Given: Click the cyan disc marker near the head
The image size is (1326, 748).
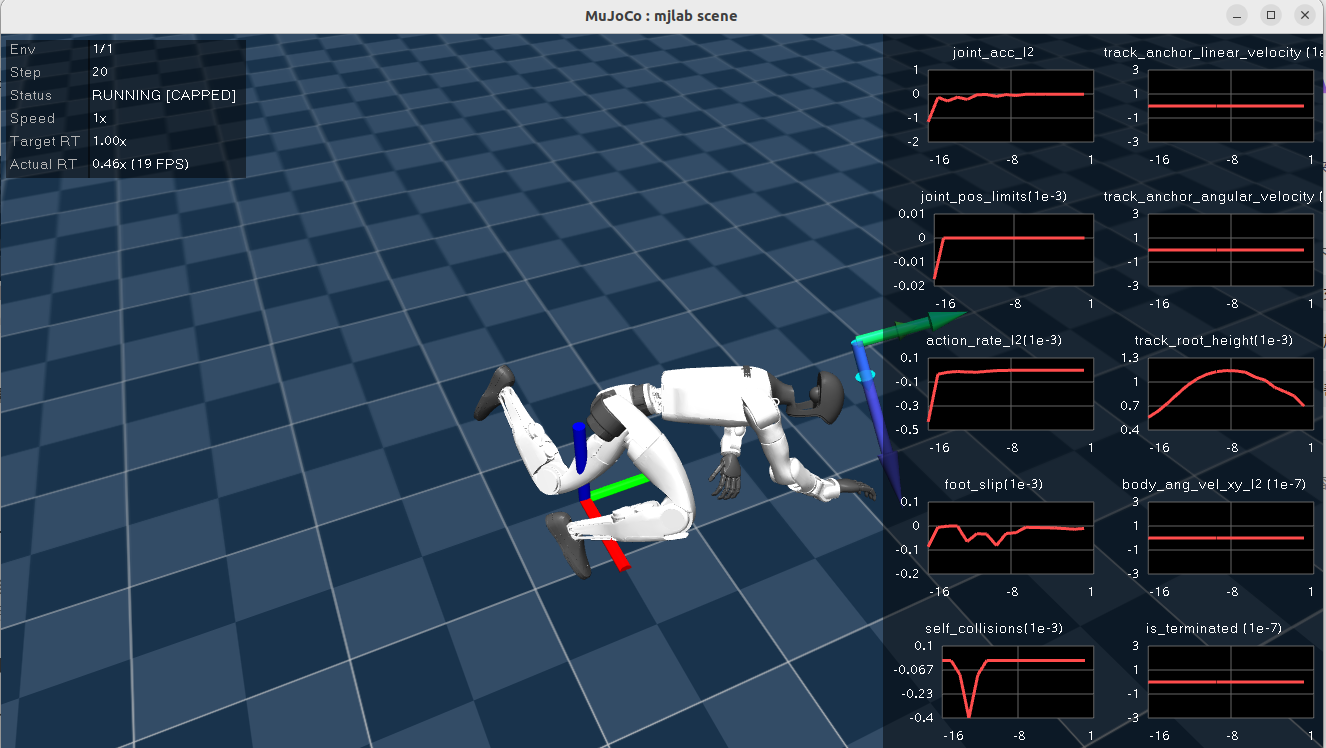Looking at the screenshot, I should [x=866, y=376].
